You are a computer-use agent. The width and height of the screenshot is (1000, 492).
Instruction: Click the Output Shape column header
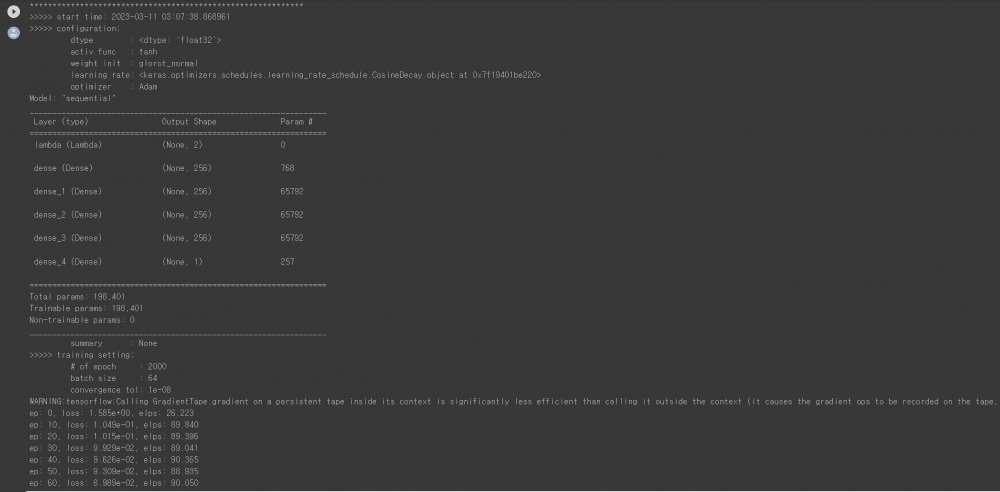click(189, 121)
